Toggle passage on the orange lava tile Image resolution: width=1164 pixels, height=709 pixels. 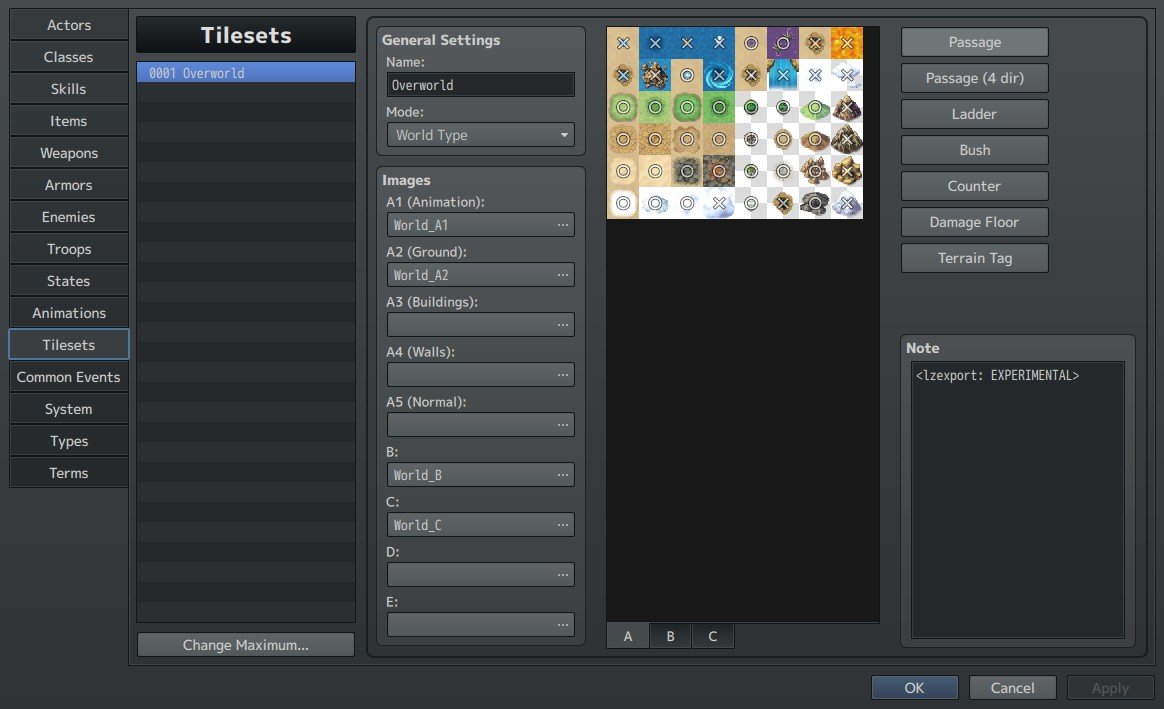pos(847,43)
